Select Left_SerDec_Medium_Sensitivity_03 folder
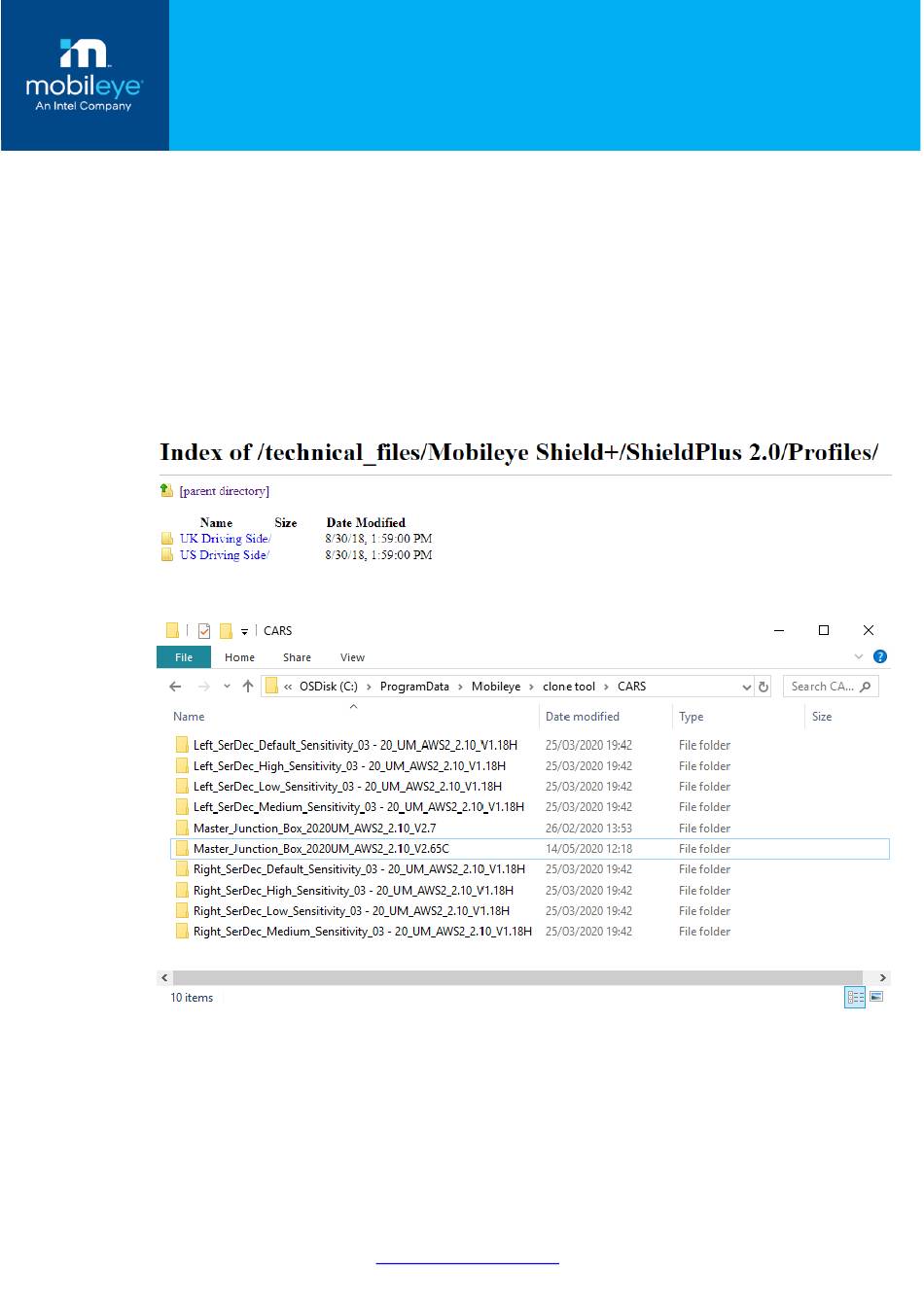 (x=359, y=807)
